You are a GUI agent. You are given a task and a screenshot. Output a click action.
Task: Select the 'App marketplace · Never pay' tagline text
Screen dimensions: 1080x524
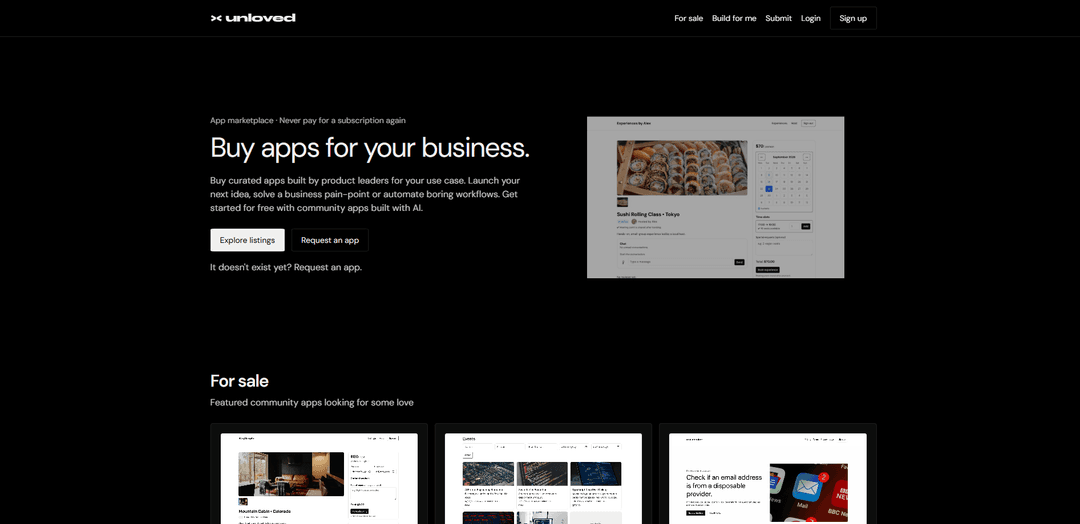tap(308, 120)
